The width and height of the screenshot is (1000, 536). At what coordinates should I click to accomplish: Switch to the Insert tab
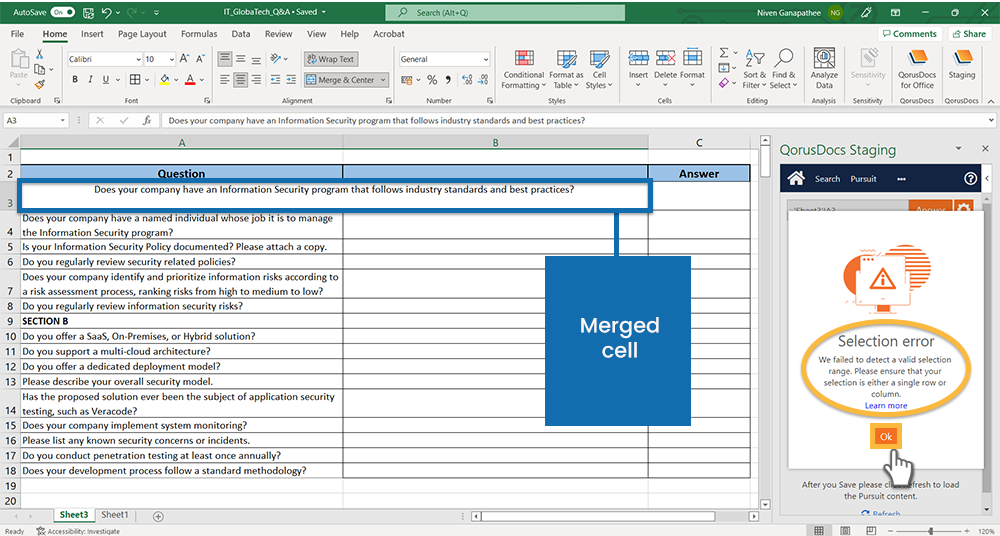(92, 34)
